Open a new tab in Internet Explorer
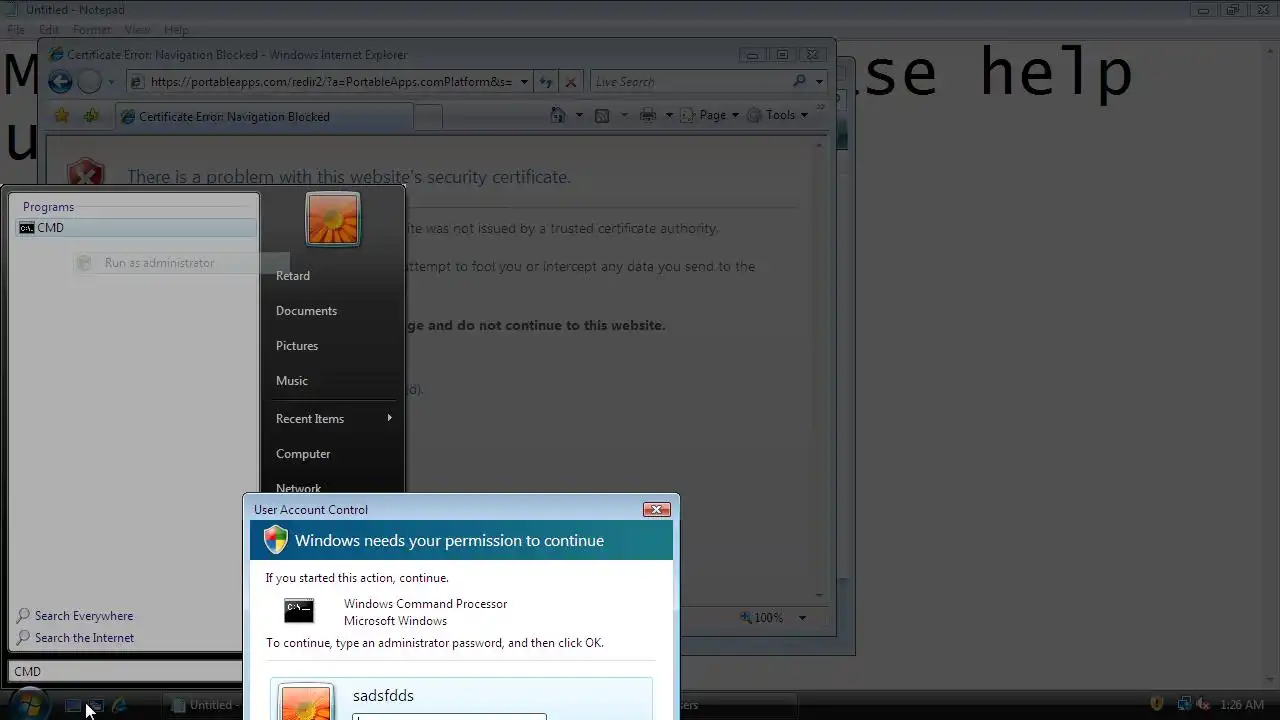The image size is (1280, 720). pyautogui.click(x=428, y=118)
